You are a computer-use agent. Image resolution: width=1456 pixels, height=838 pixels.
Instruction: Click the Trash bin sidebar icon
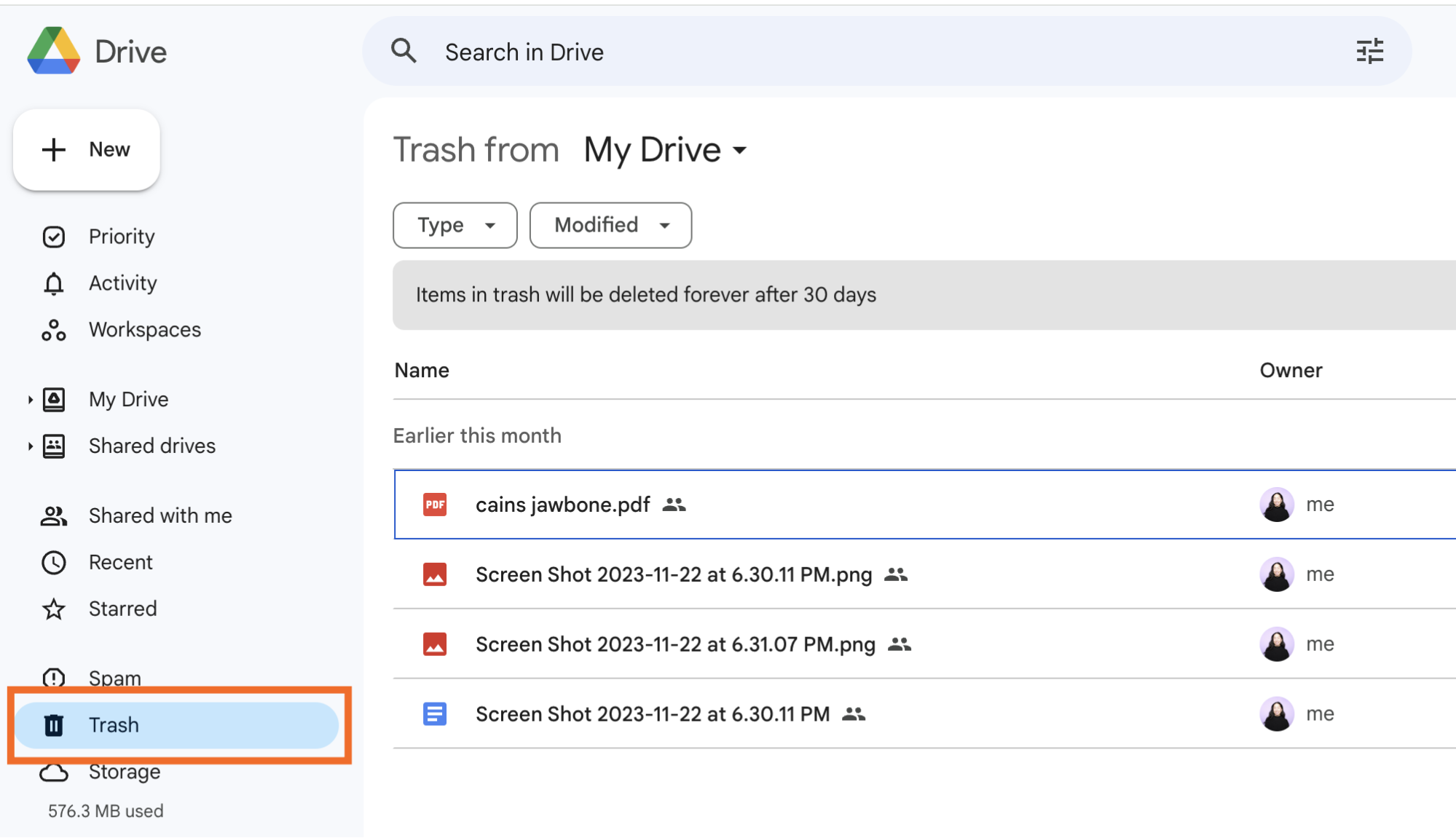(54, 724)
